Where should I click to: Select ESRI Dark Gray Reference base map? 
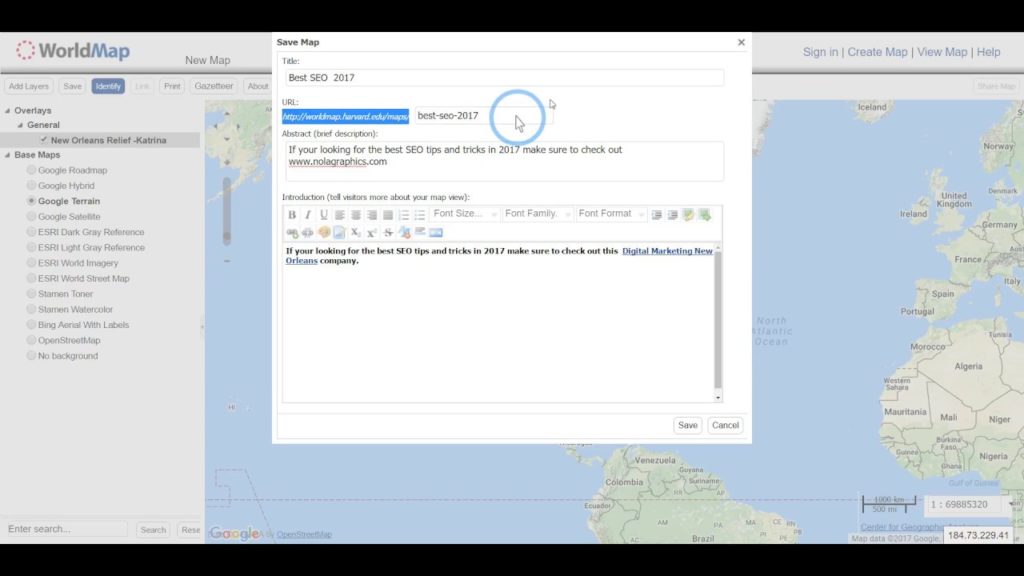click(x=31, y=232)
